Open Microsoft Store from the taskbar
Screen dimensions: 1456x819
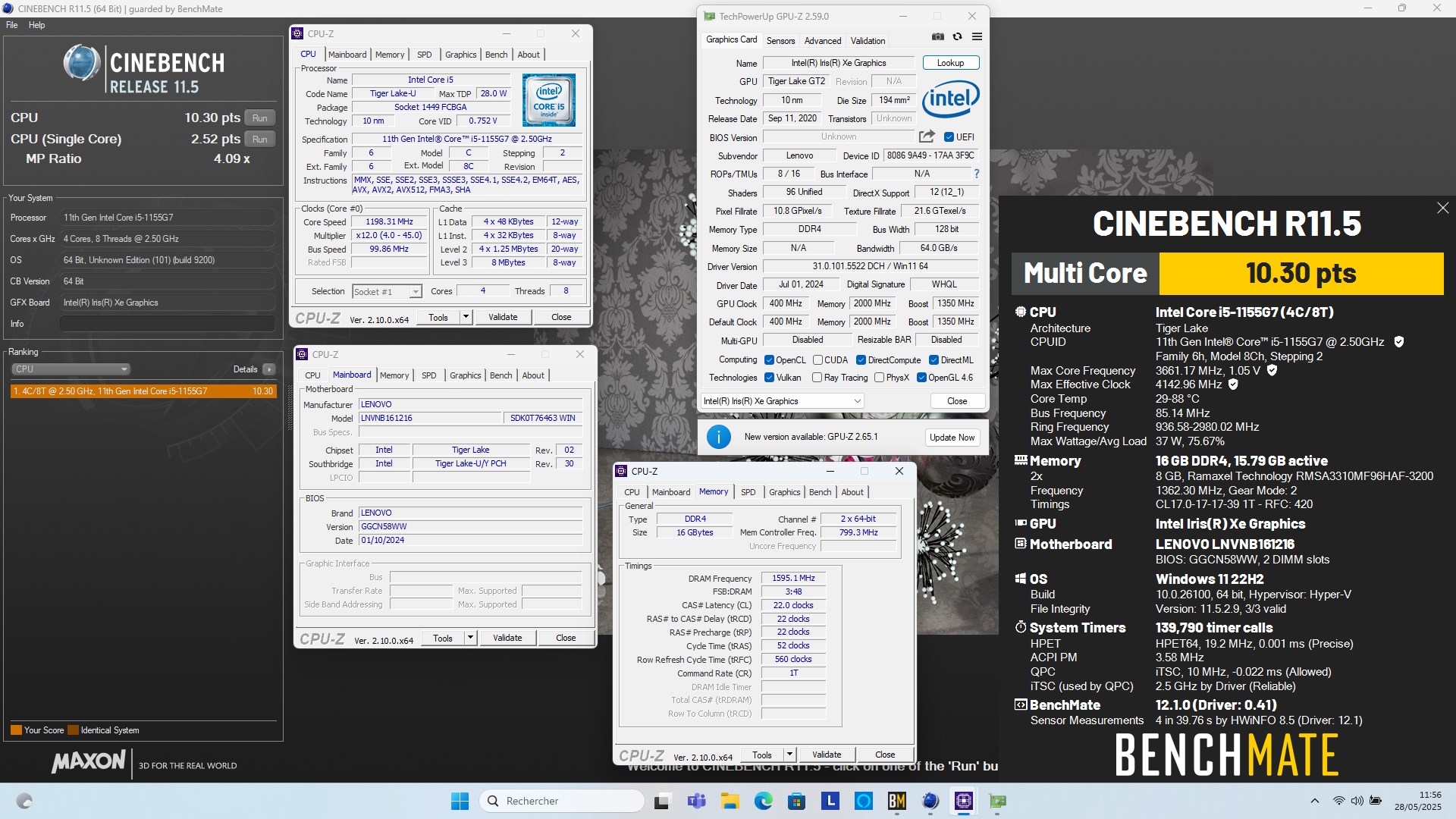(796, 801)
